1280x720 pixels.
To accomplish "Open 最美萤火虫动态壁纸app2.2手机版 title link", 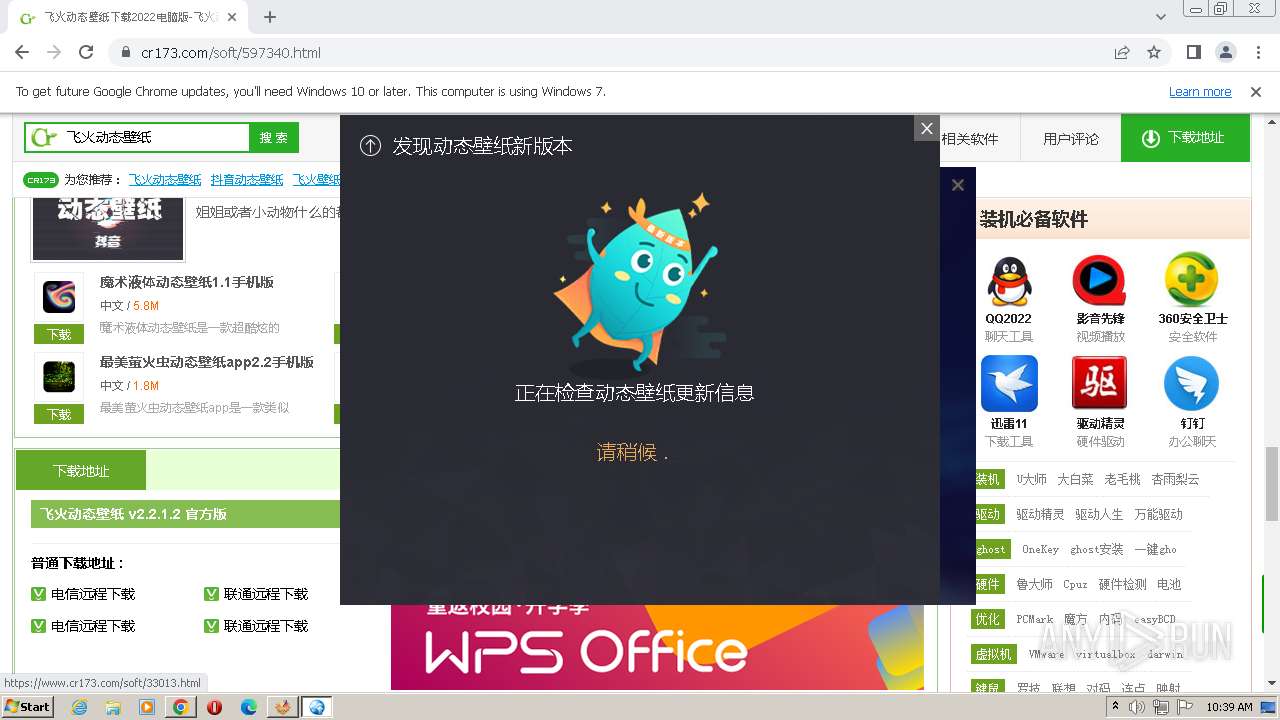I will 207,362.
